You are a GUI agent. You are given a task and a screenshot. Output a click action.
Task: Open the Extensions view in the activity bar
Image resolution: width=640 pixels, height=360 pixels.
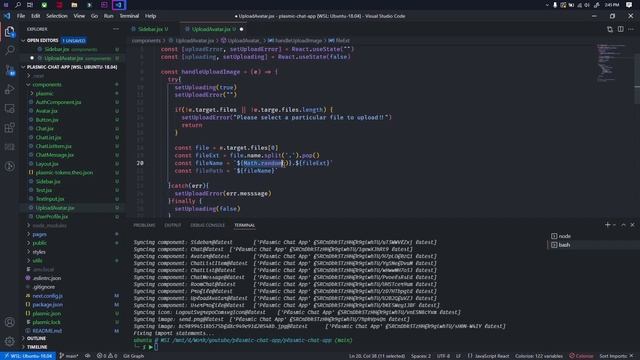pos(9,128)
